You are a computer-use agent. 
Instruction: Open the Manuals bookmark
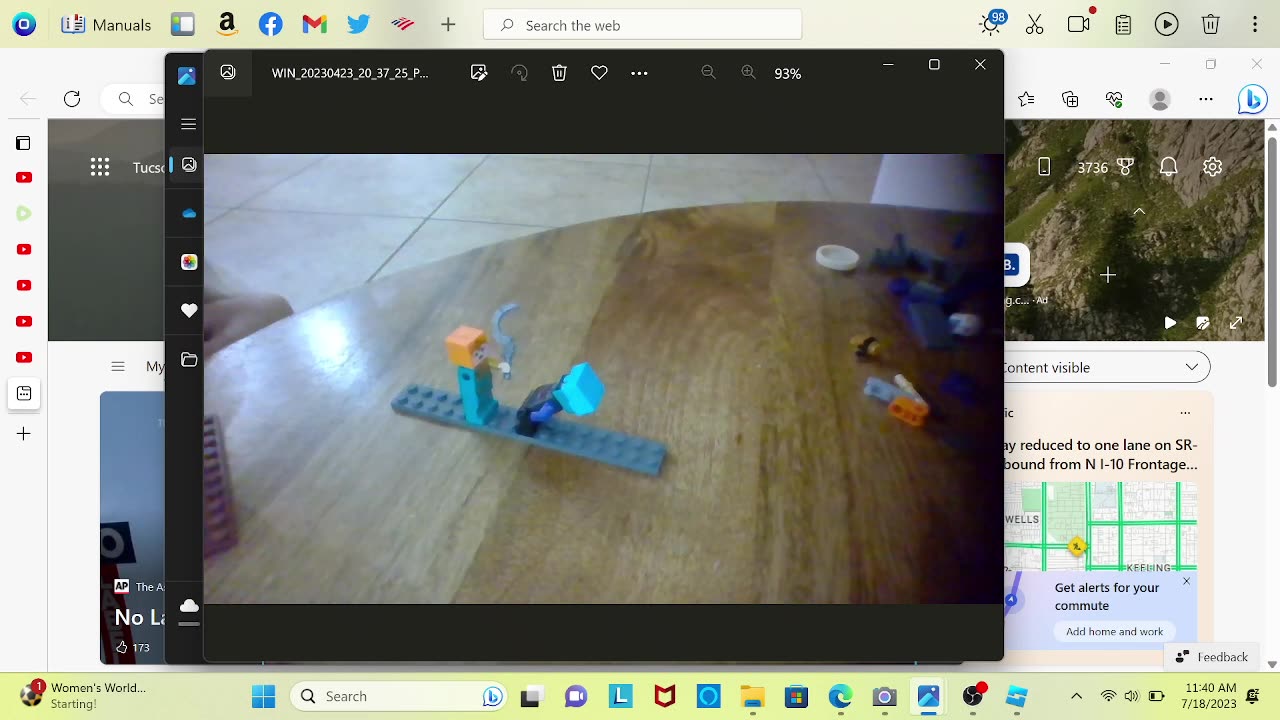tap(107, 25)
